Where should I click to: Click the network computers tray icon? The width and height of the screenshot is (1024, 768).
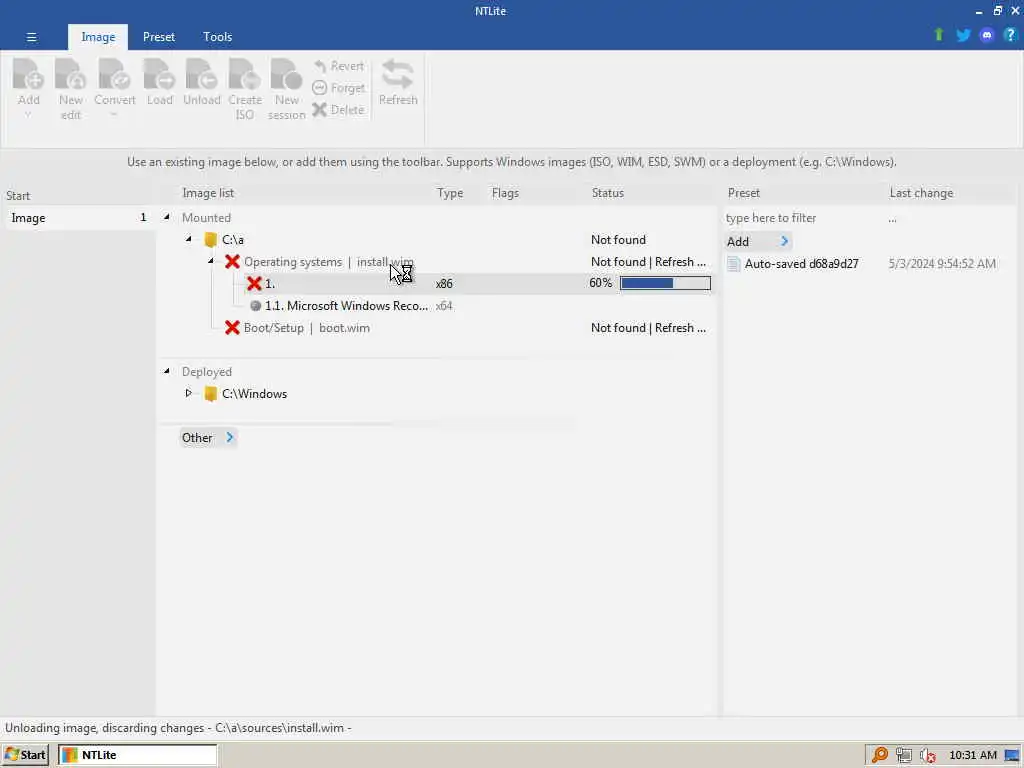point(904,755)
